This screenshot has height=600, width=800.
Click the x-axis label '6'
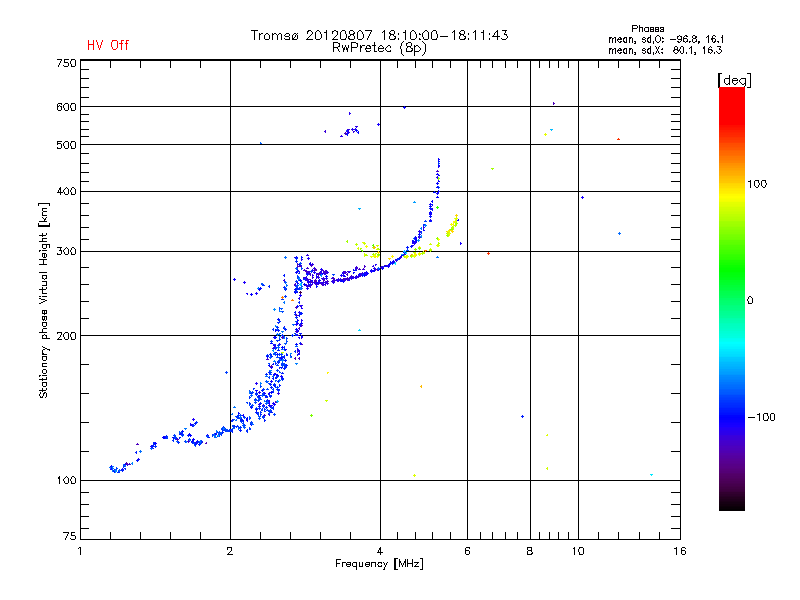pos(467,551)
